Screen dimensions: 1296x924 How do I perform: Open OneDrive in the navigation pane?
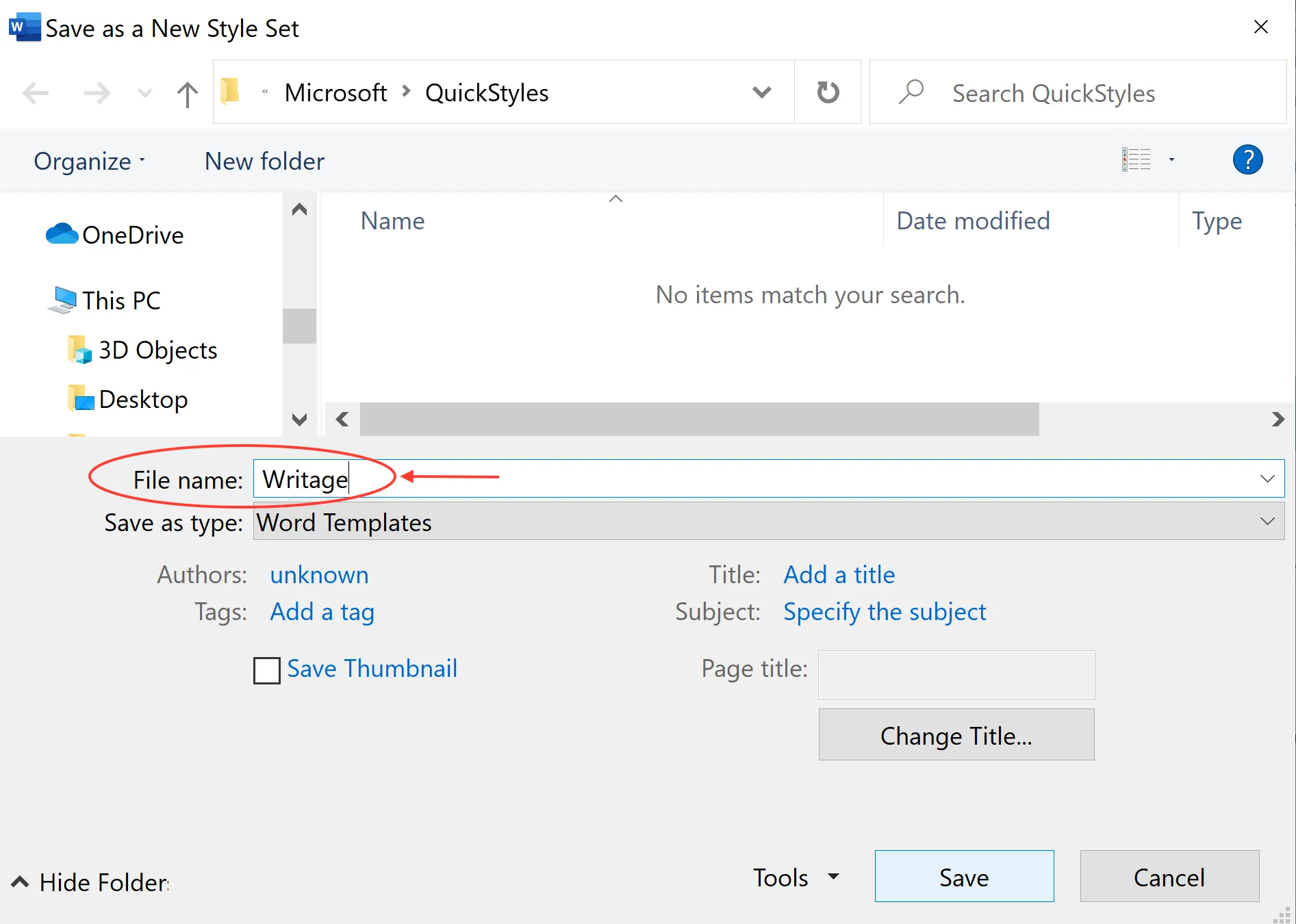point(132,235)
